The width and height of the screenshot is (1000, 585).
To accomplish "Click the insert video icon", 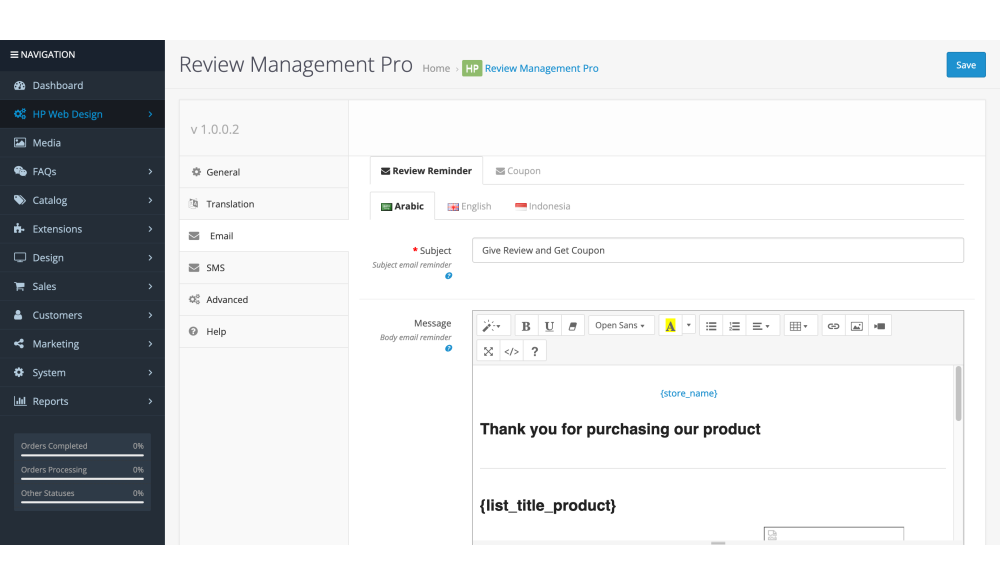I will coord(879,326).
